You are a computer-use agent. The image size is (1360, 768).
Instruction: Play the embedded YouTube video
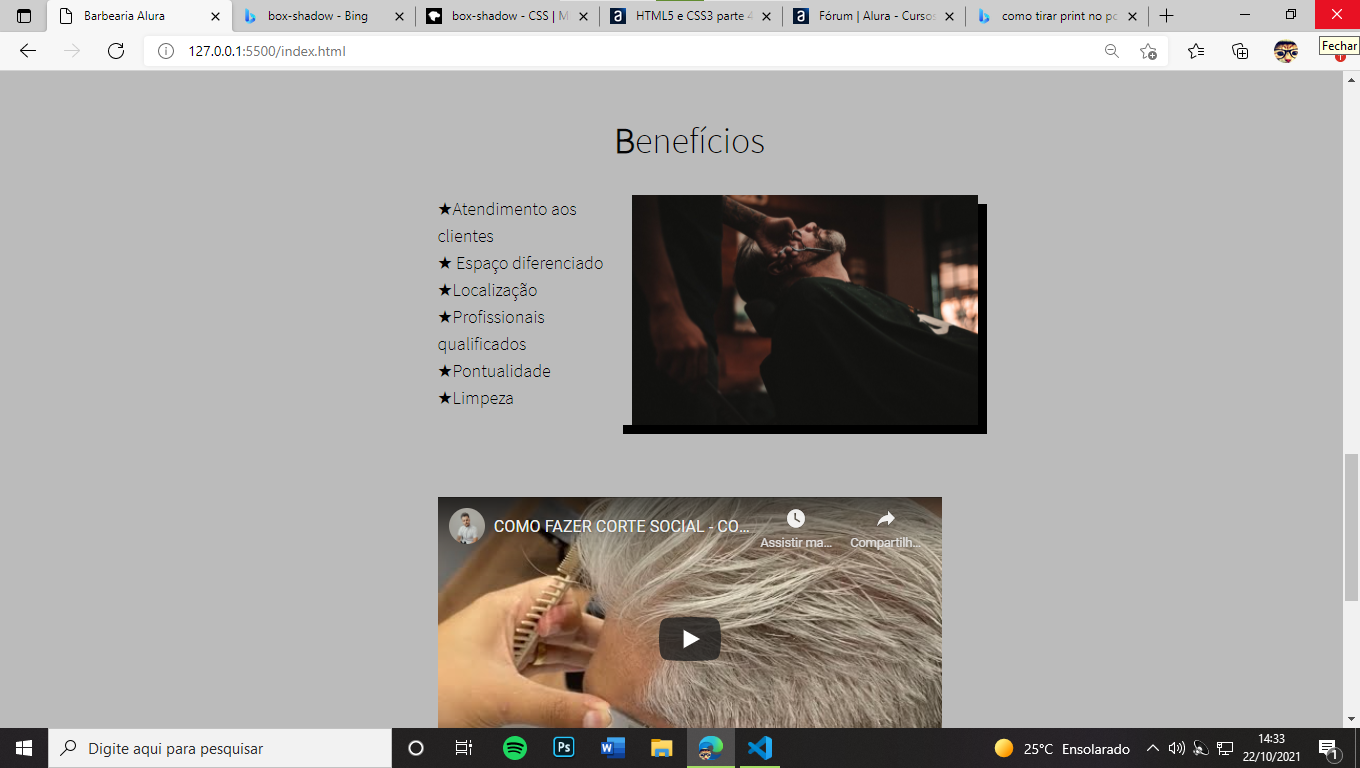[690, 639]
